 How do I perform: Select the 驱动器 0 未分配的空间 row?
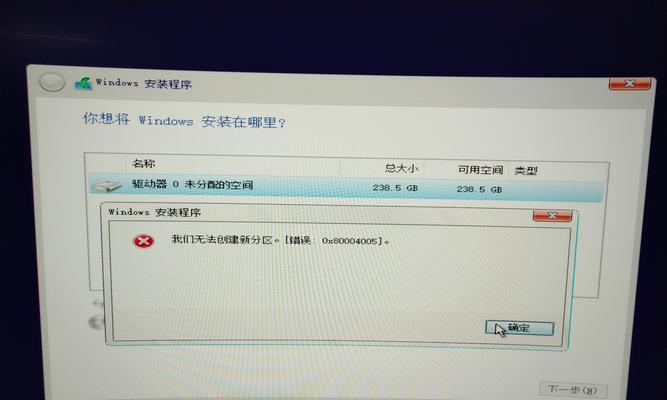point(345,187)
